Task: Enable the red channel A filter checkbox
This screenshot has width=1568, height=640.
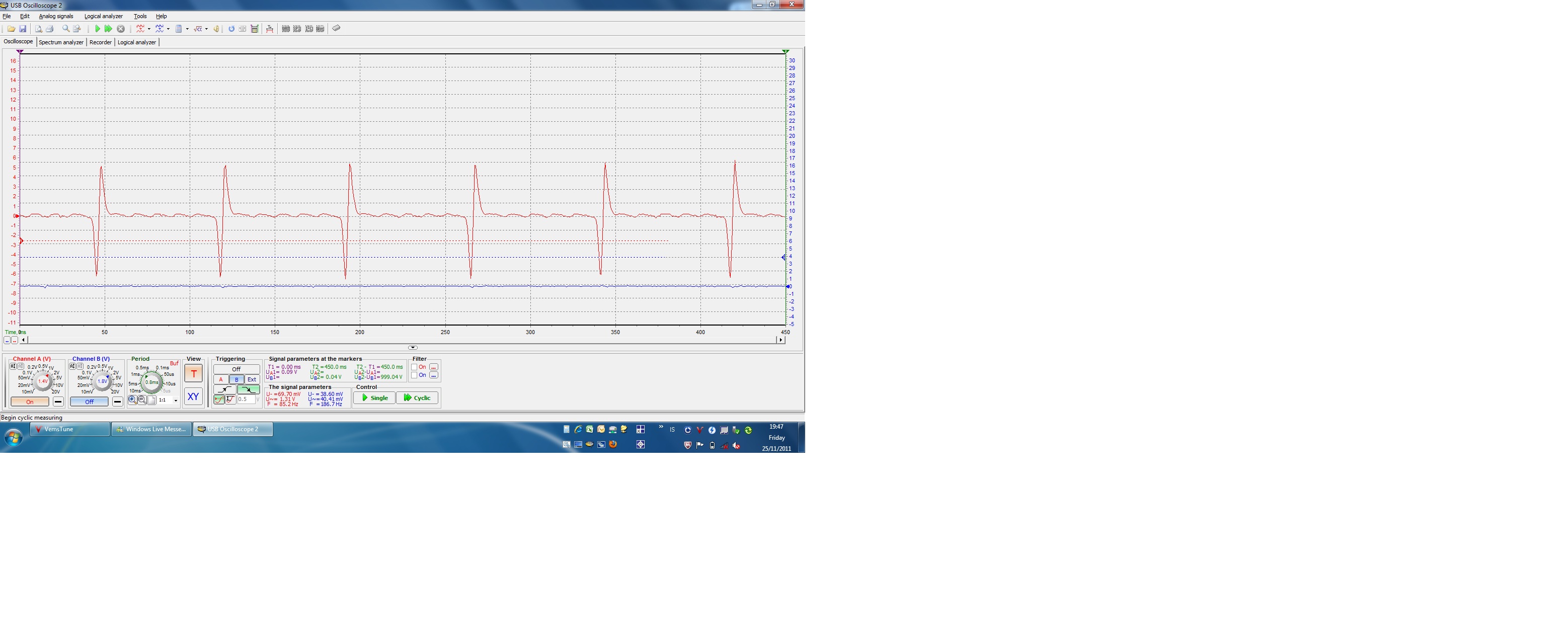Action: 414,367
